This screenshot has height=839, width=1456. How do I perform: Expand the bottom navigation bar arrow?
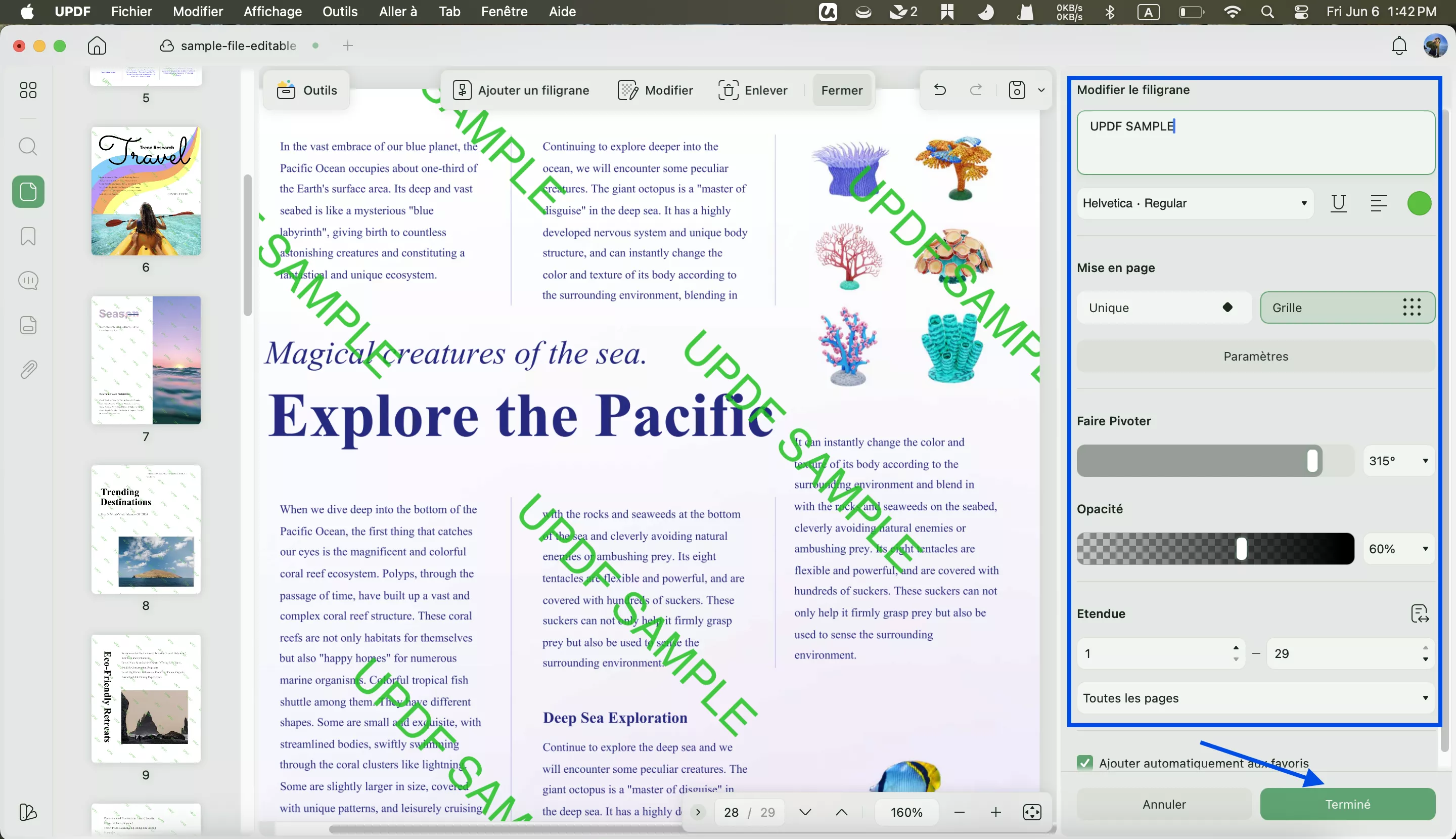coord(698,813)
